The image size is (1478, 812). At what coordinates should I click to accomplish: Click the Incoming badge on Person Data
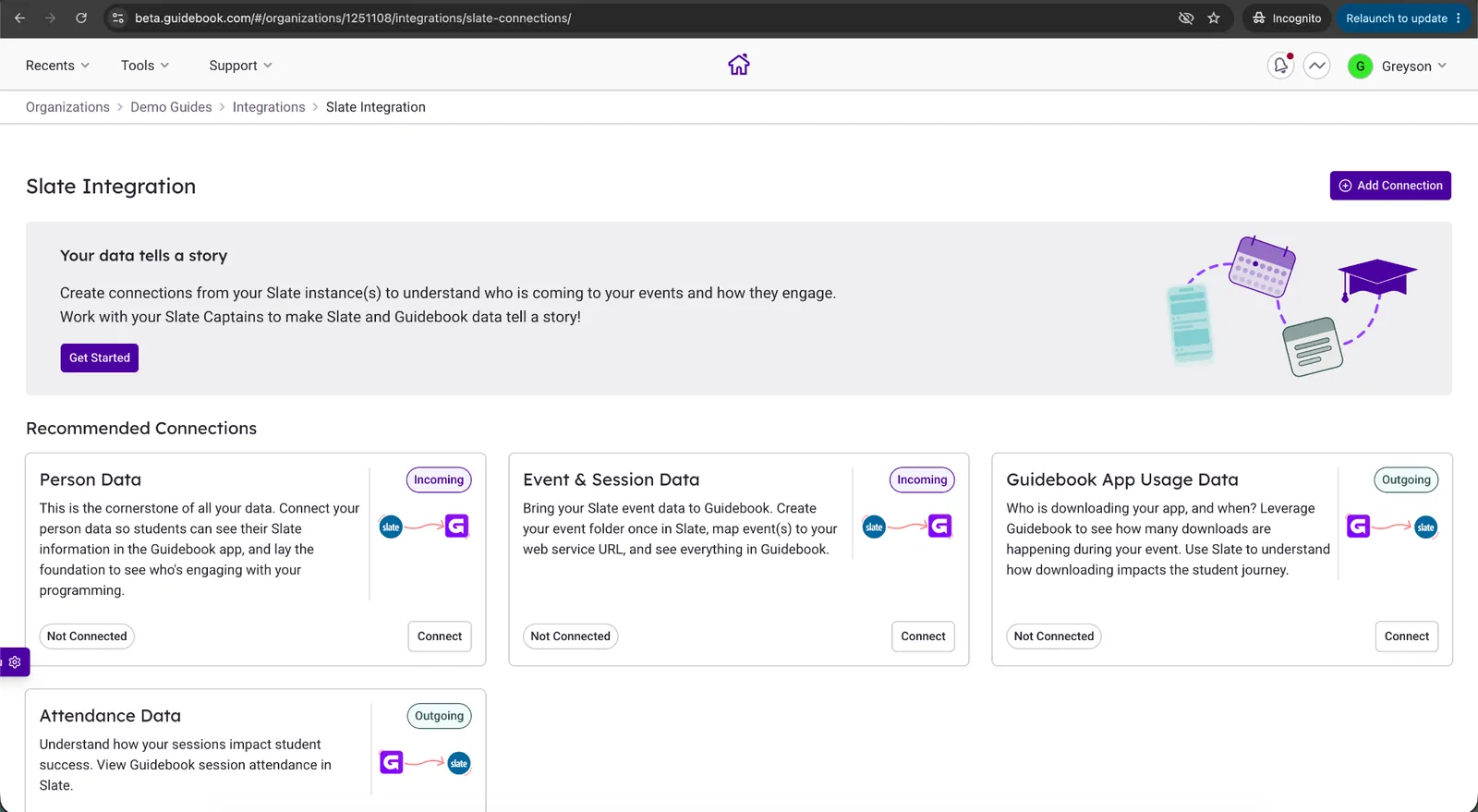point(439,480)
